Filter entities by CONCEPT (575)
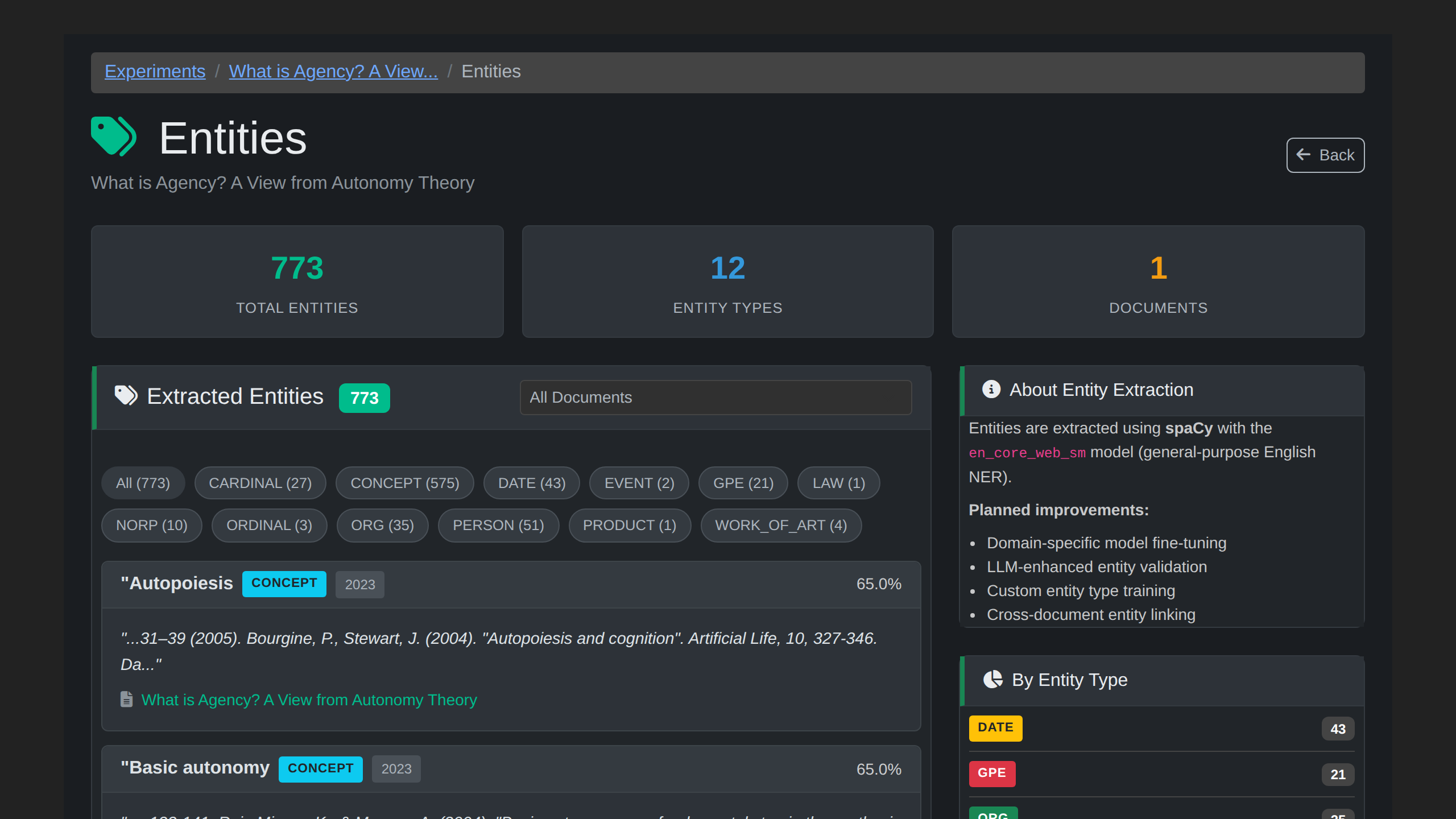Viewport: 1456px width, 819px height. [404, 483]
